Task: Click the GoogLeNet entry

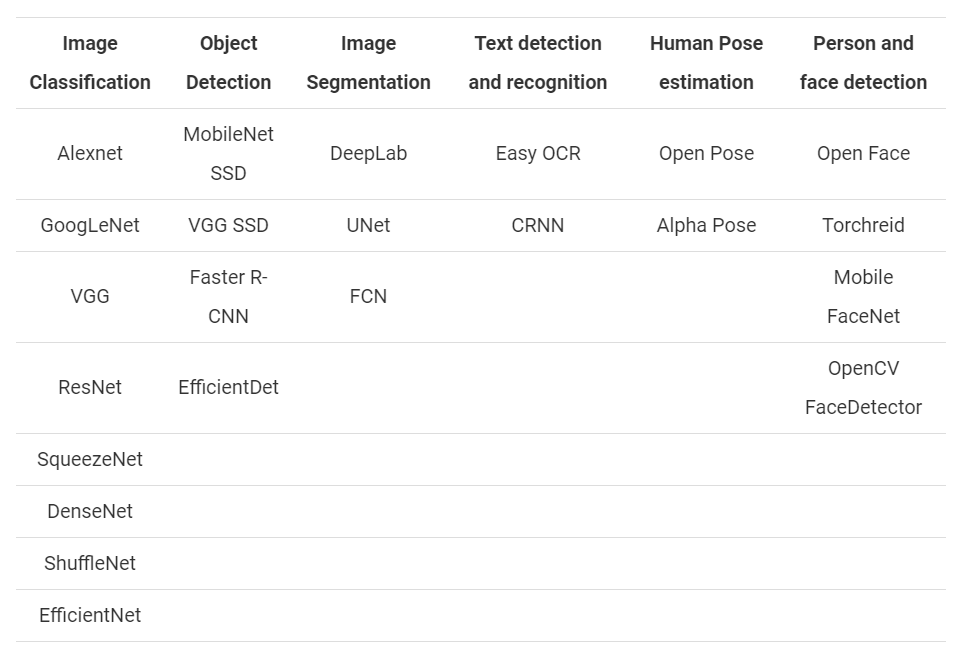Action: (90, 225)
